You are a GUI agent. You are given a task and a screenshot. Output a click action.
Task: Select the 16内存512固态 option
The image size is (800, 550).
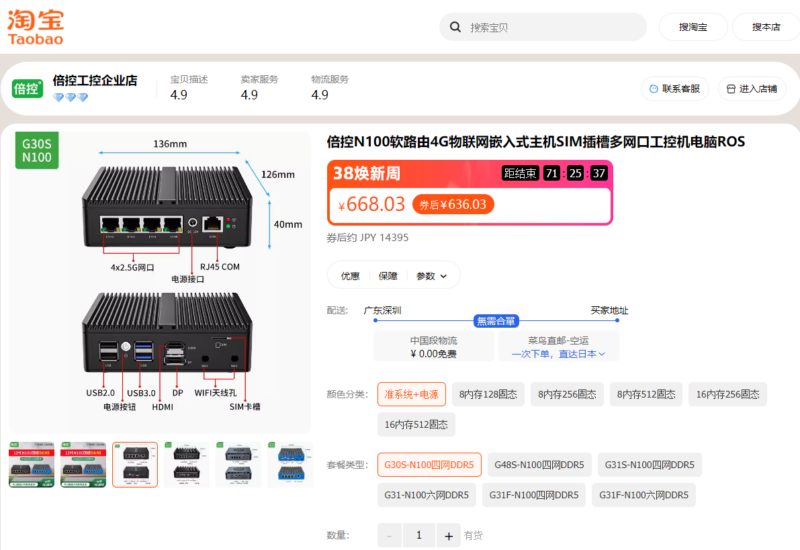pos(416,424)
